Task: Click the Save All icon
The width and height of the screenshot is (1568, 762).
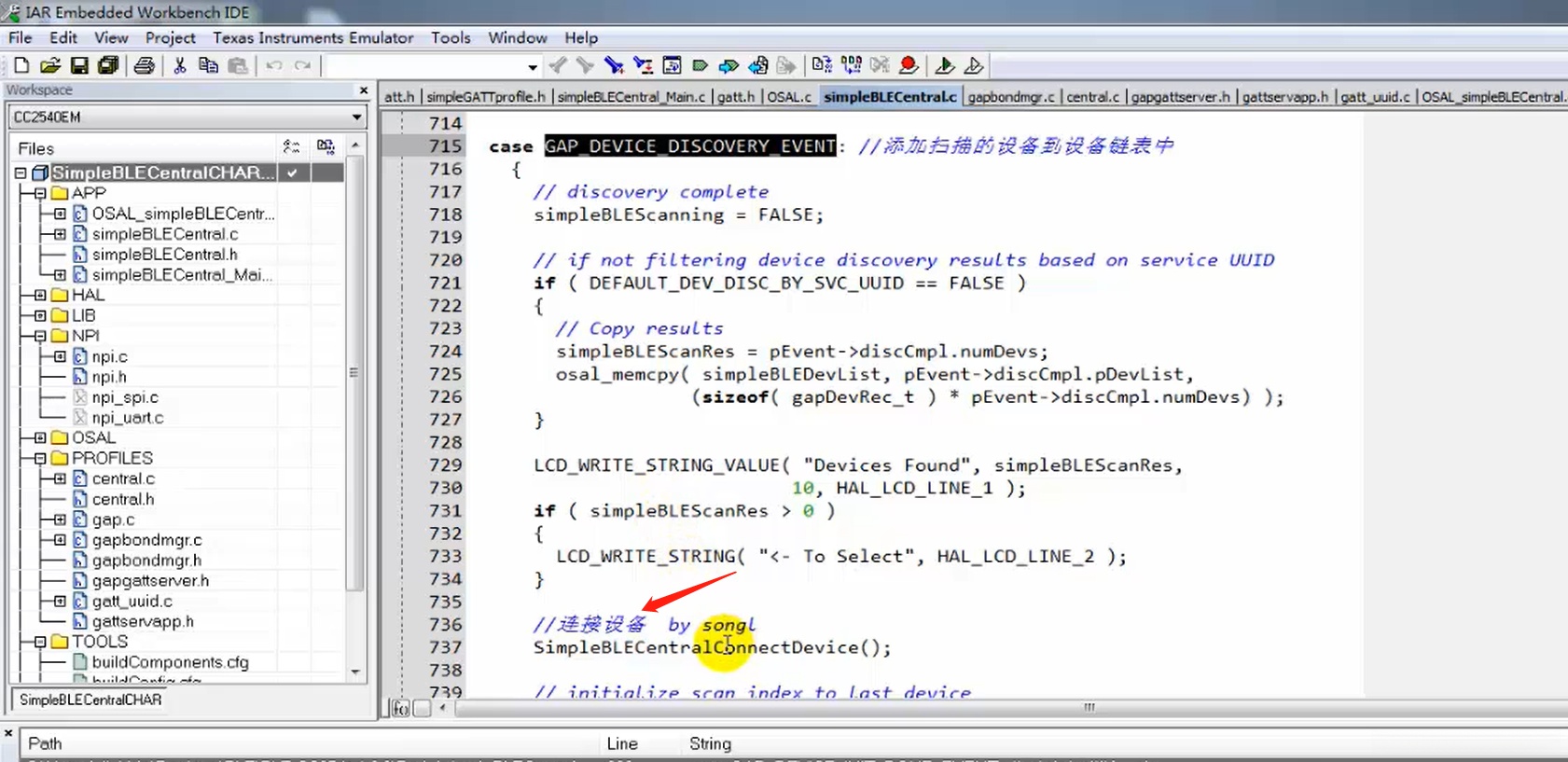Action: [x=108, y=65]
